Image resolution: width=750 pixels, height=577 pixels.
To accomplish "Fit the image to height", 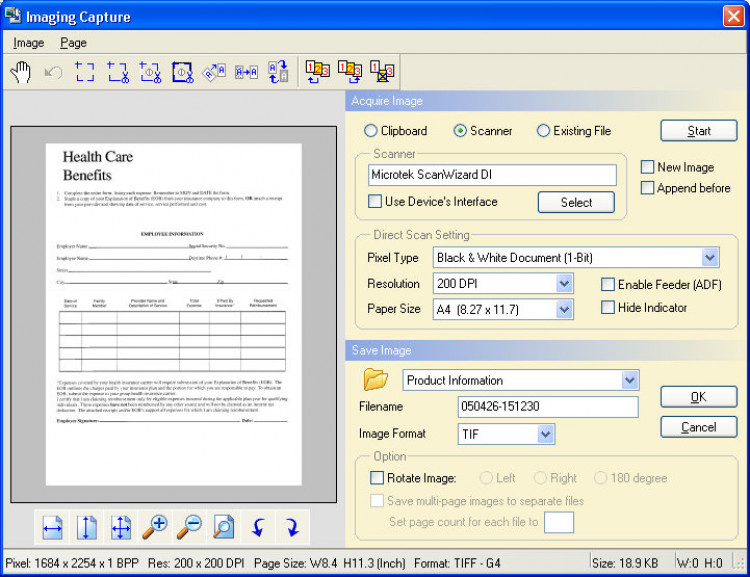I will (x=87, y=528).
